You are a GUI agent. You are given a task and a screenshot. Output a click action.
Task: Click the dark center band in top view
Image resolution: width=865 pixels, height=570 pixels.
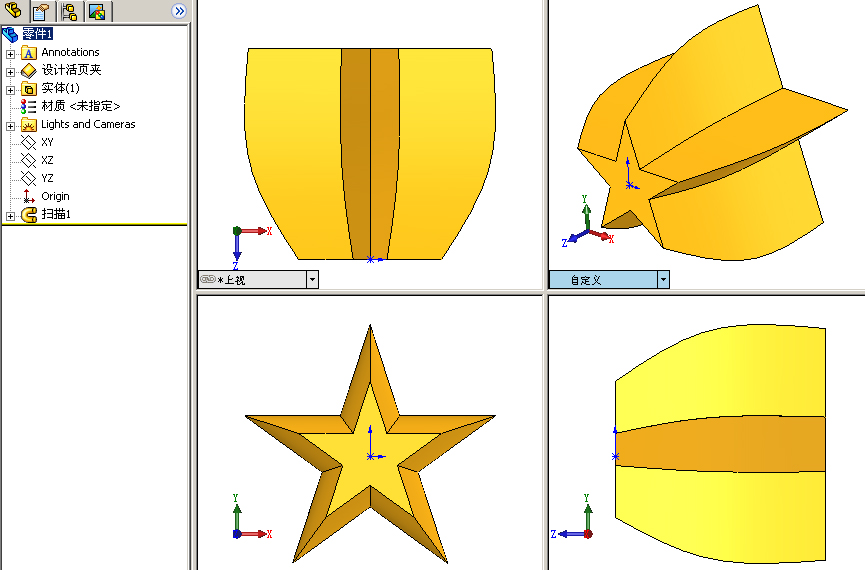370,154
